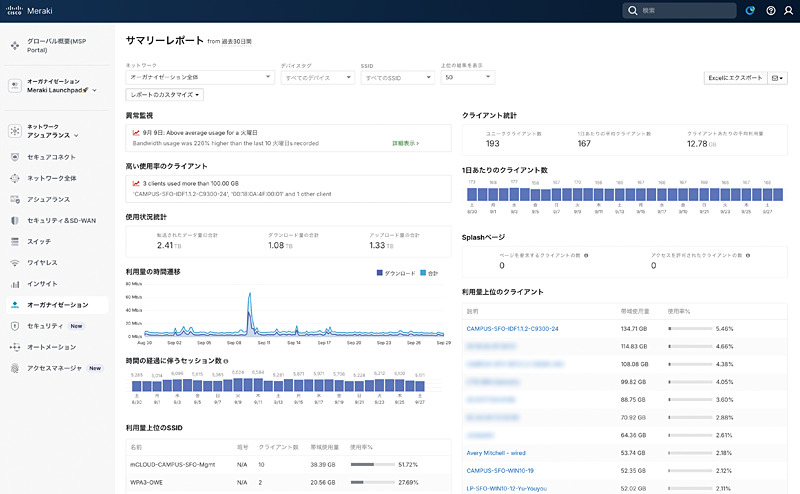Open the email envelope dropdown next to export
The image size is (800, 494).
(777, 77)
